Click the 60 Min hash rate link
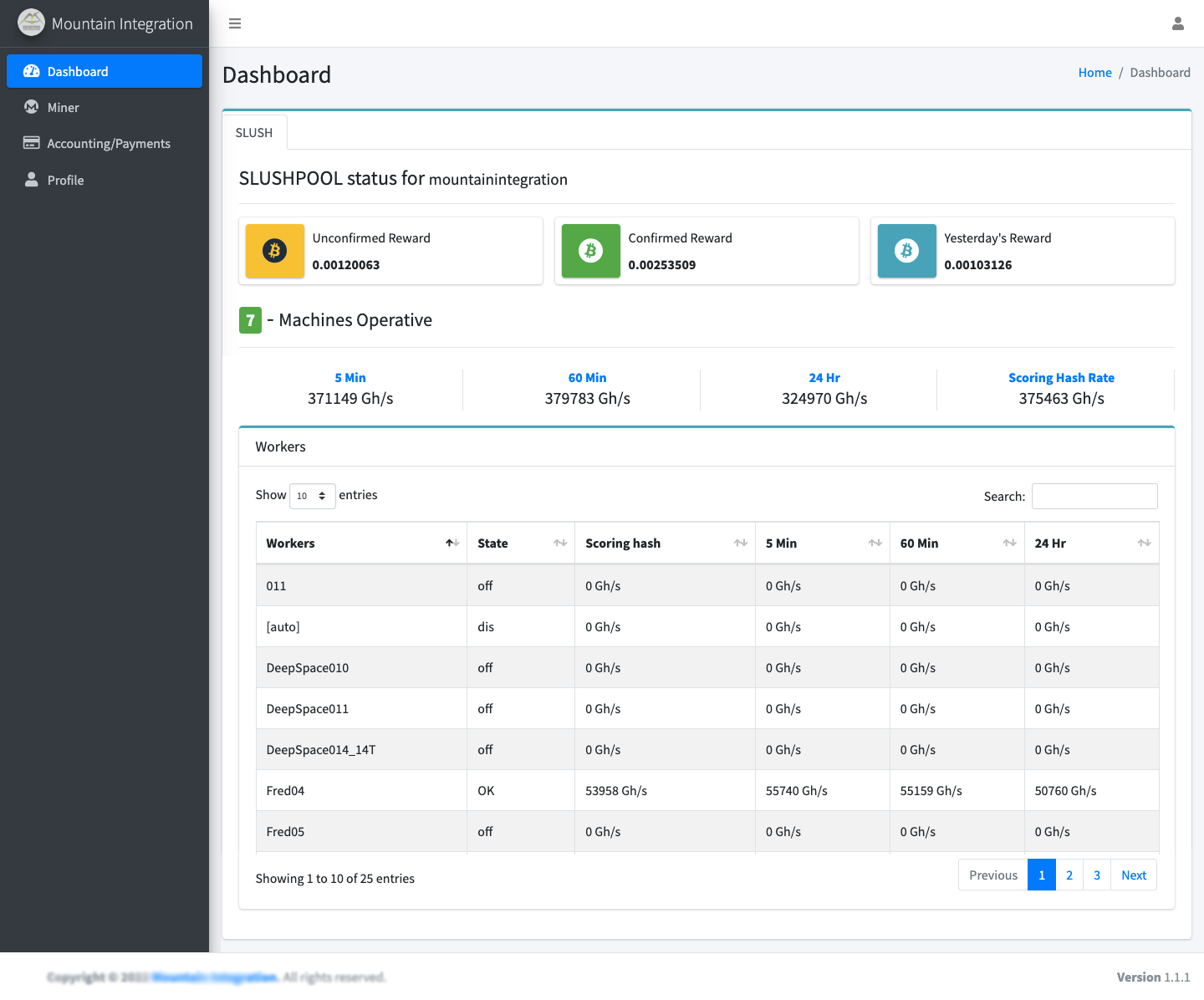 pyautogui.click(x=588, y=378)
